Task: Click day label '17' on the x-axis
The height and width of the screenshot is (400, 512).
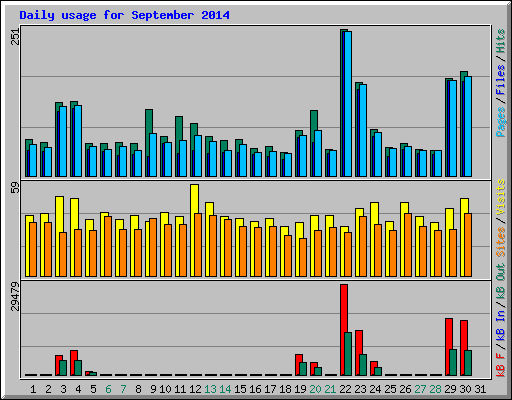Action: point(270,389)
